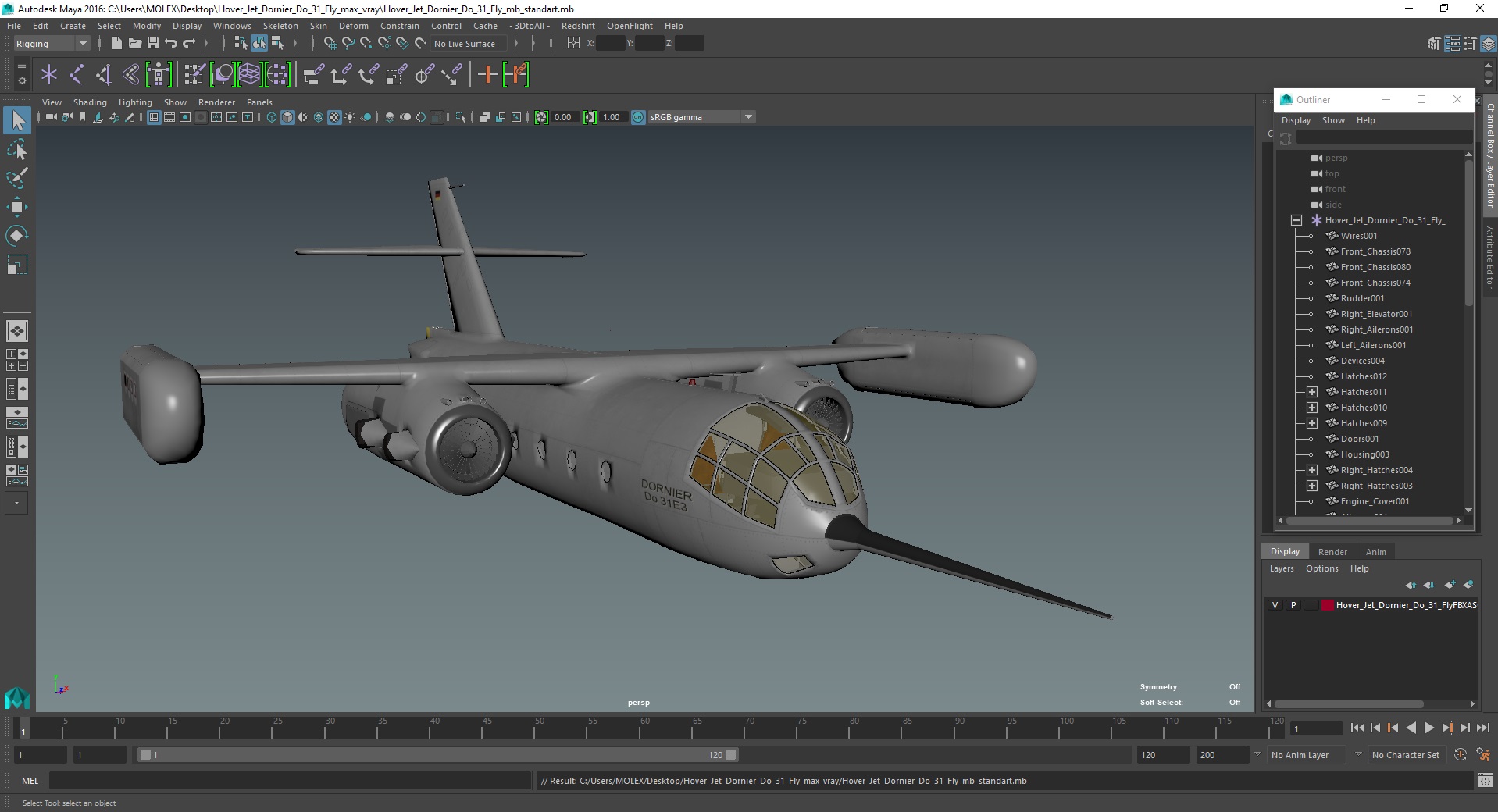Play animation forwards
Viewport: 1498px width, 812px height.
(x=1428, y=728)
